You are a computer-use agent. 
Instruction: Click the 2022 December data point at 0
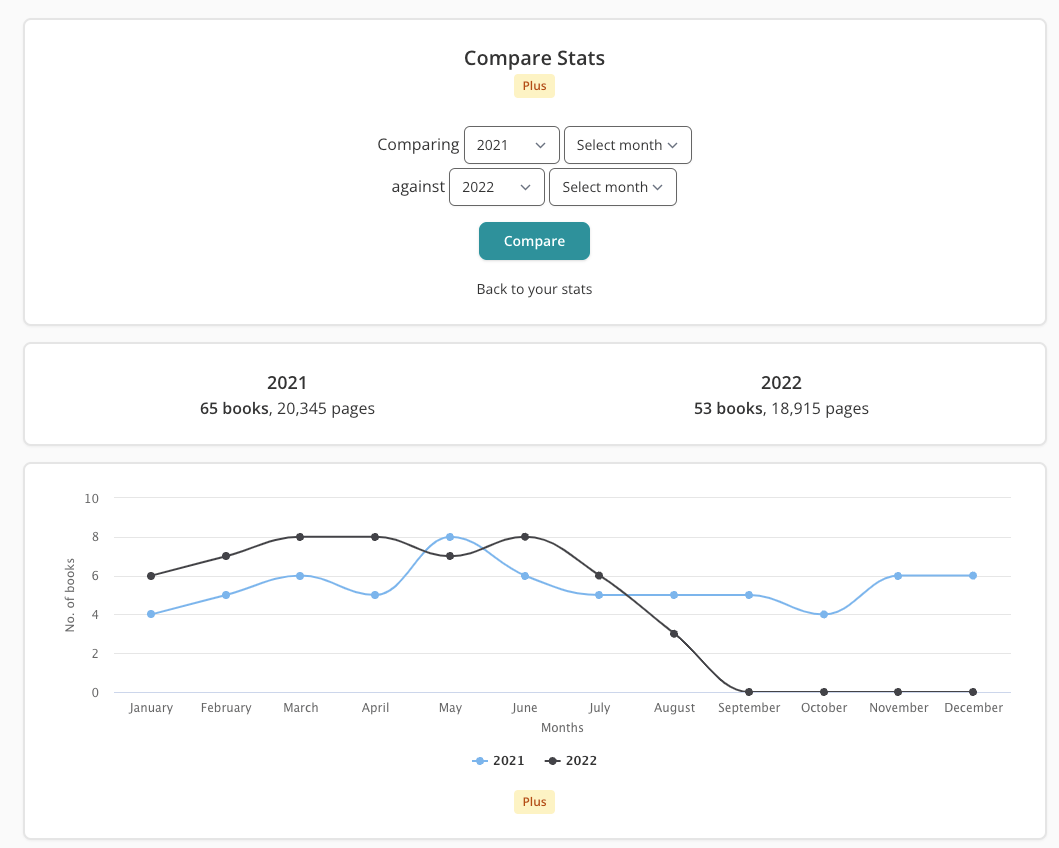[973, 692]
